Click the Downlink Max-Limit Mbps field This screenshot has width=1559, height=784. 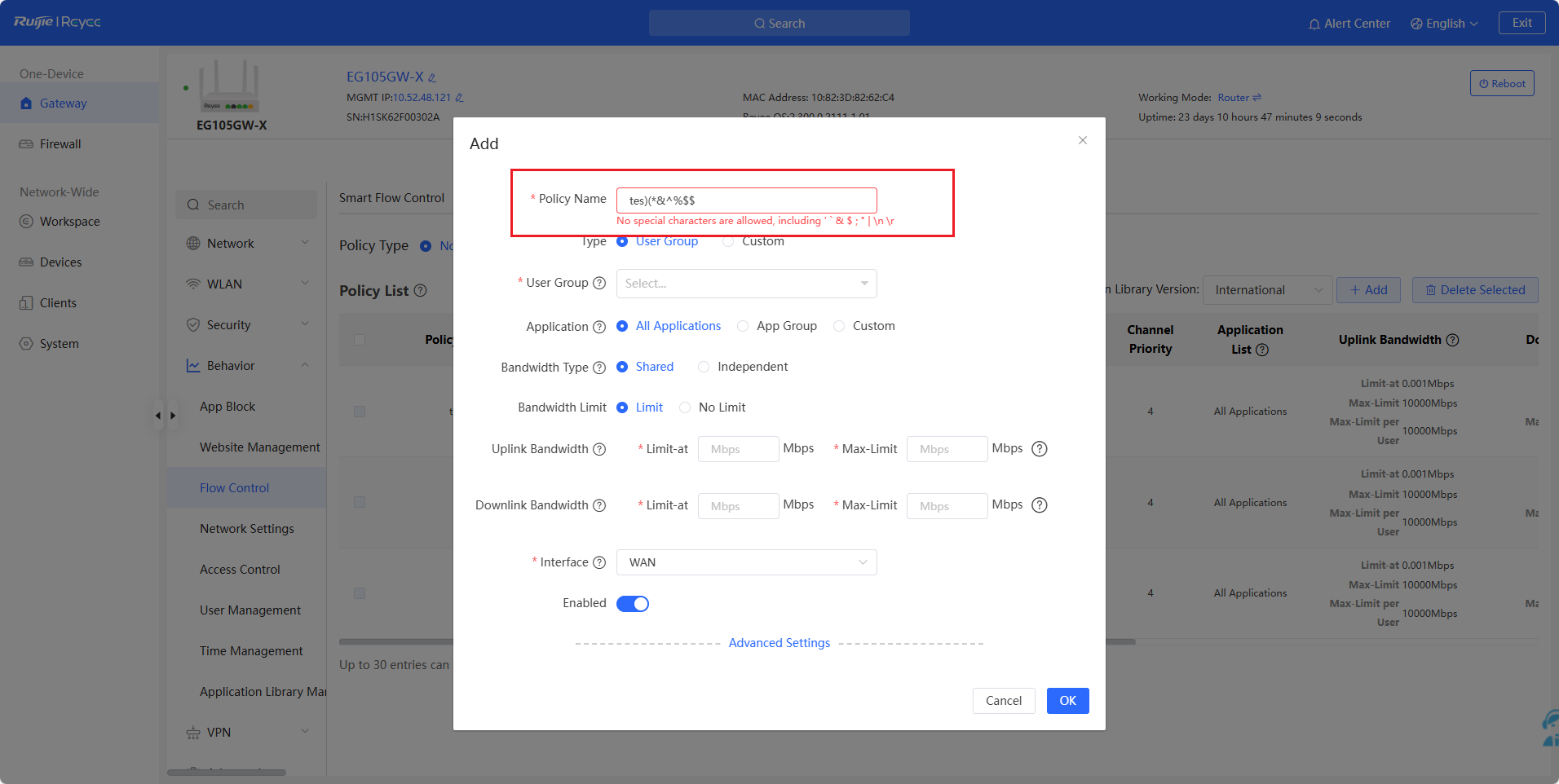point(947,506)
